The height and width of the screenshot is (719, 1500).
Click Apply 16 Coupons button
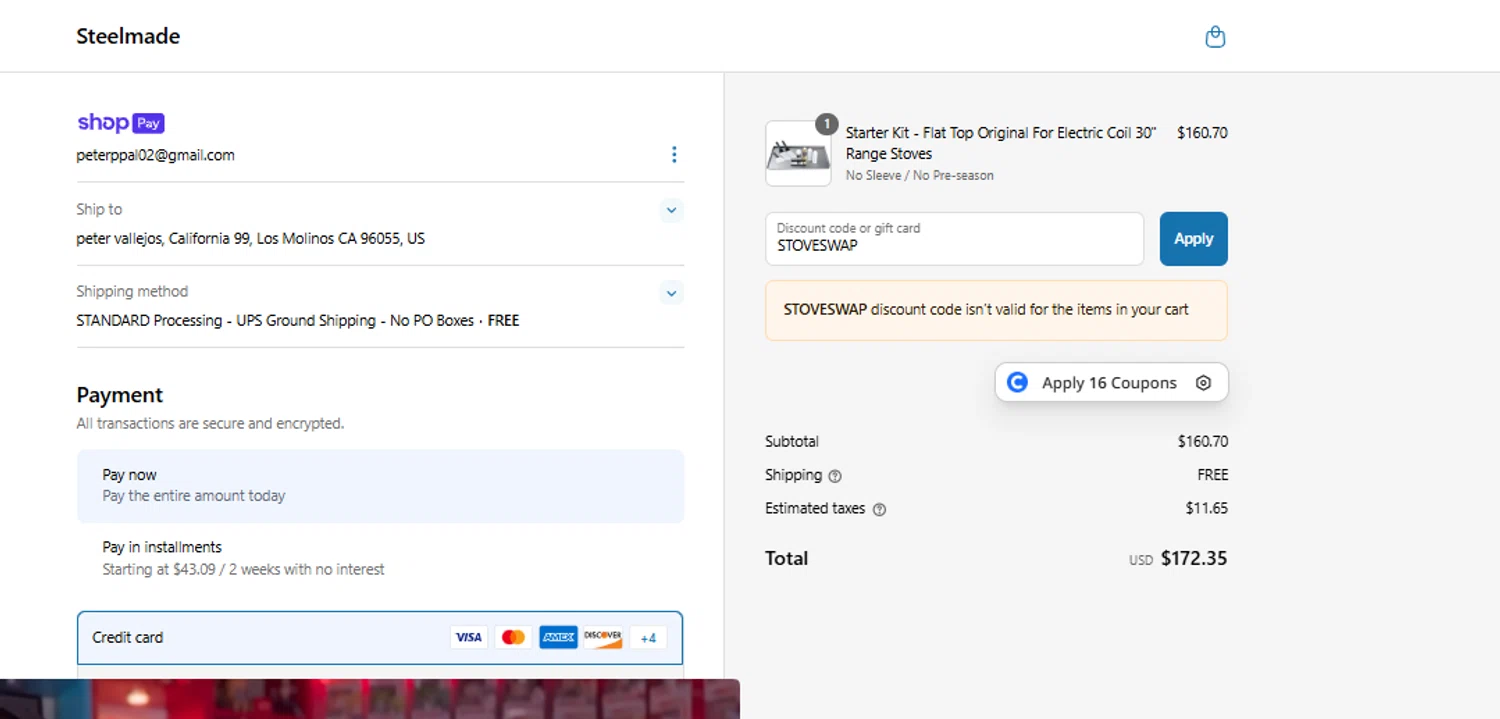click(x=1111, y=383)
